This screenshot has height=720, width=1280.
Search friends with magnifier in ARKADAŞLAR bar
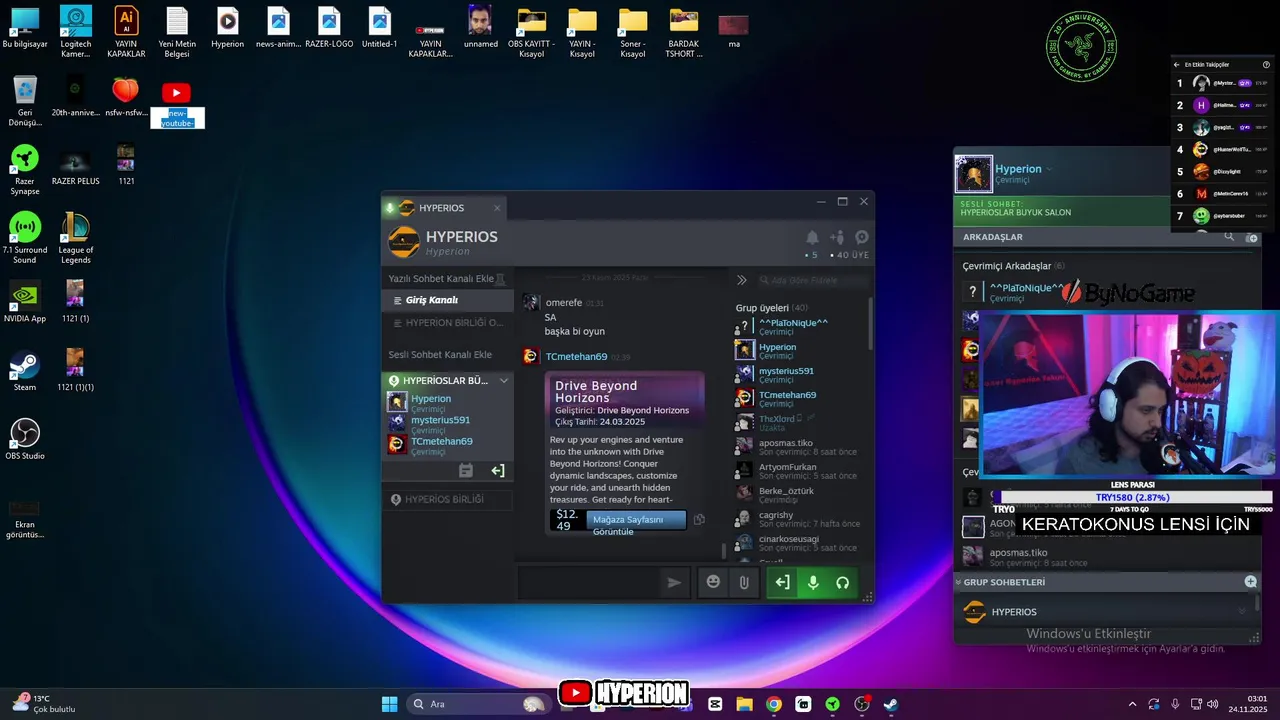point(1229,237)
